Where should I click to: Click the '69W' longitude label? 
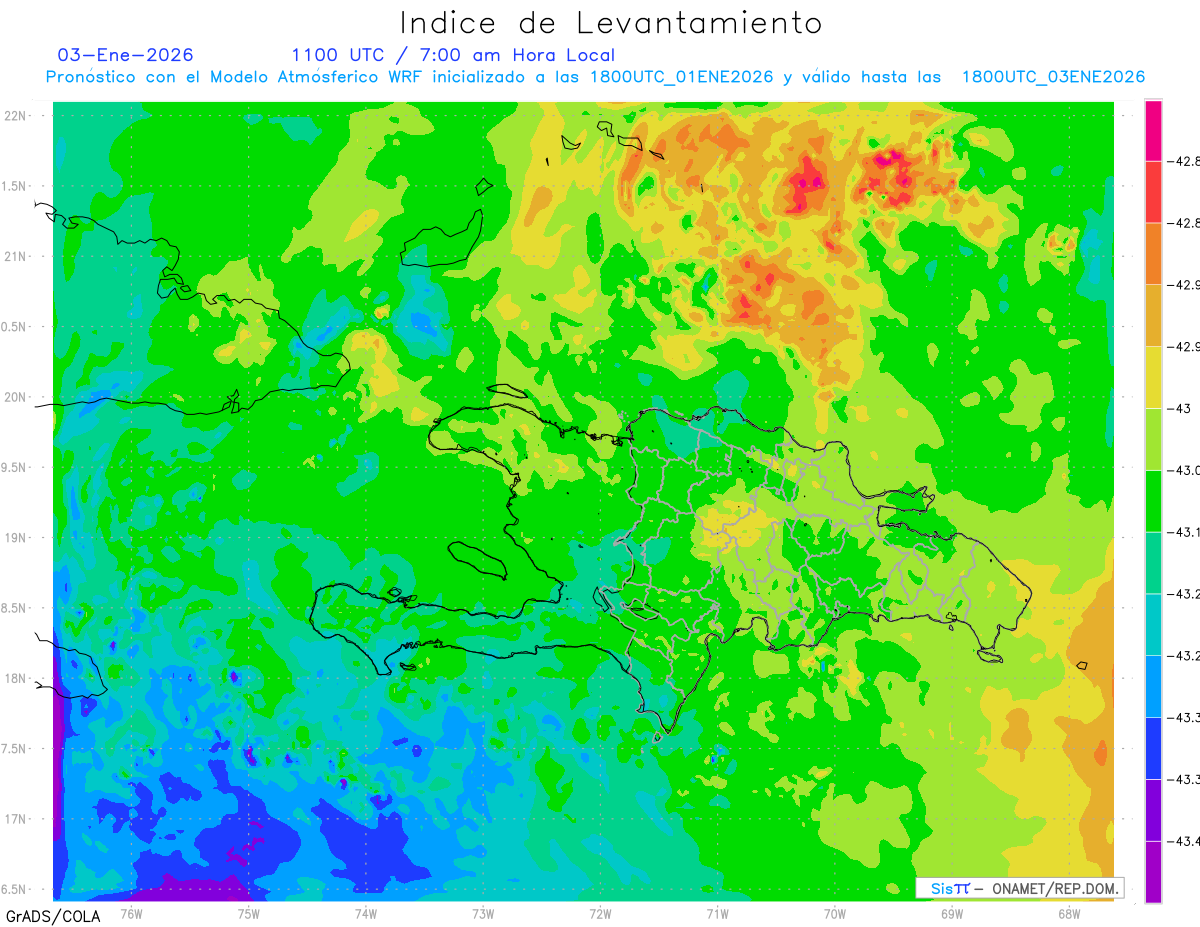click(951, 913)
